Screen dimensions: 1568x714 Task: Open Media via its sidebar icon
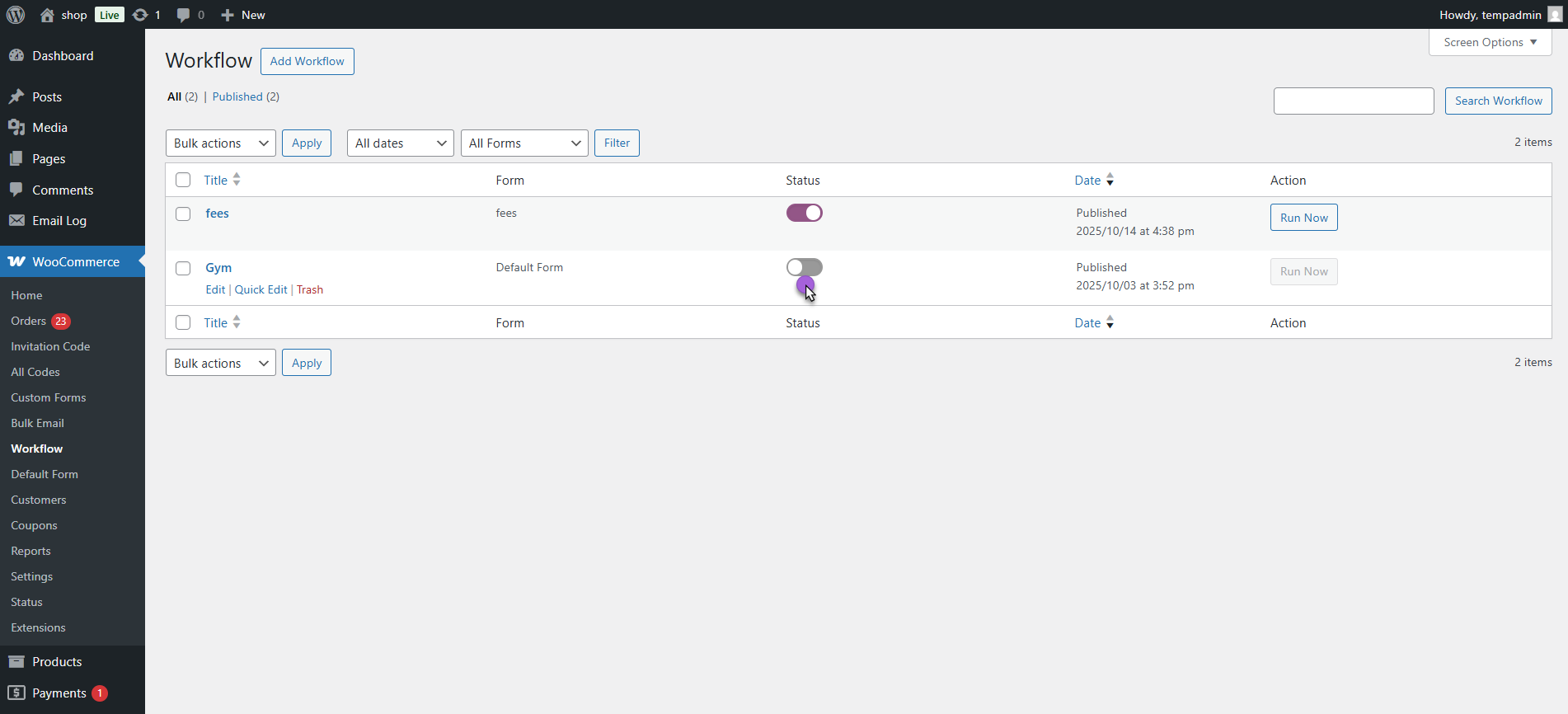point(16,128)
